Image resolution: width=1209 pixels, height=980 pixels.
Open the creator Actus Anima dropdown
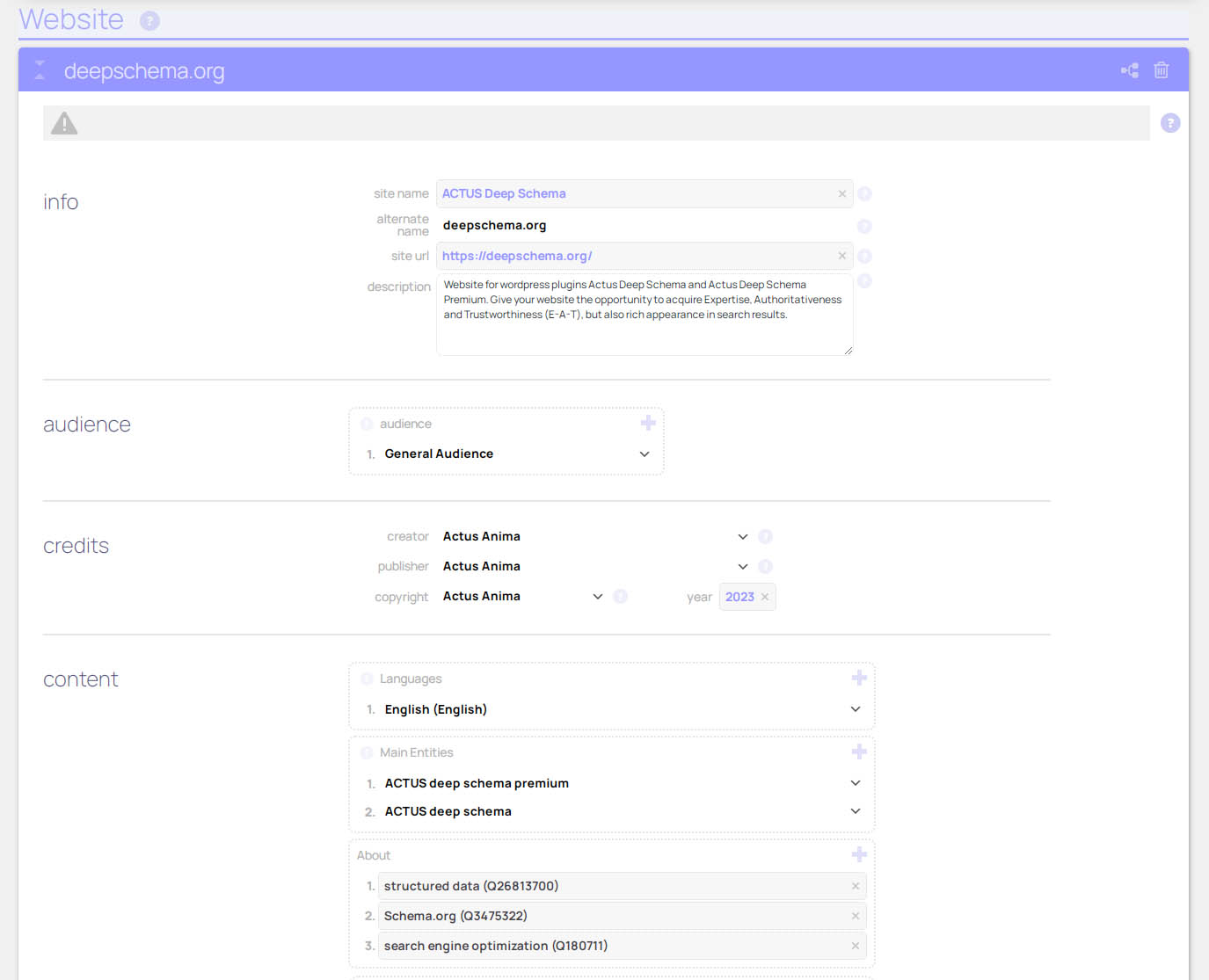pos(742,536)
